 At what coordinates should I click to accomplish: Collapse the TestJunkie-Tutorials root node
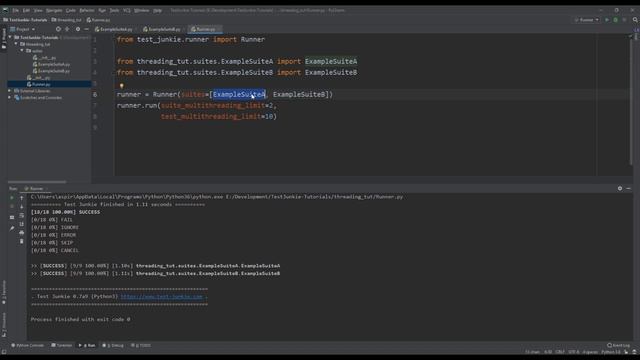[10, 37]
